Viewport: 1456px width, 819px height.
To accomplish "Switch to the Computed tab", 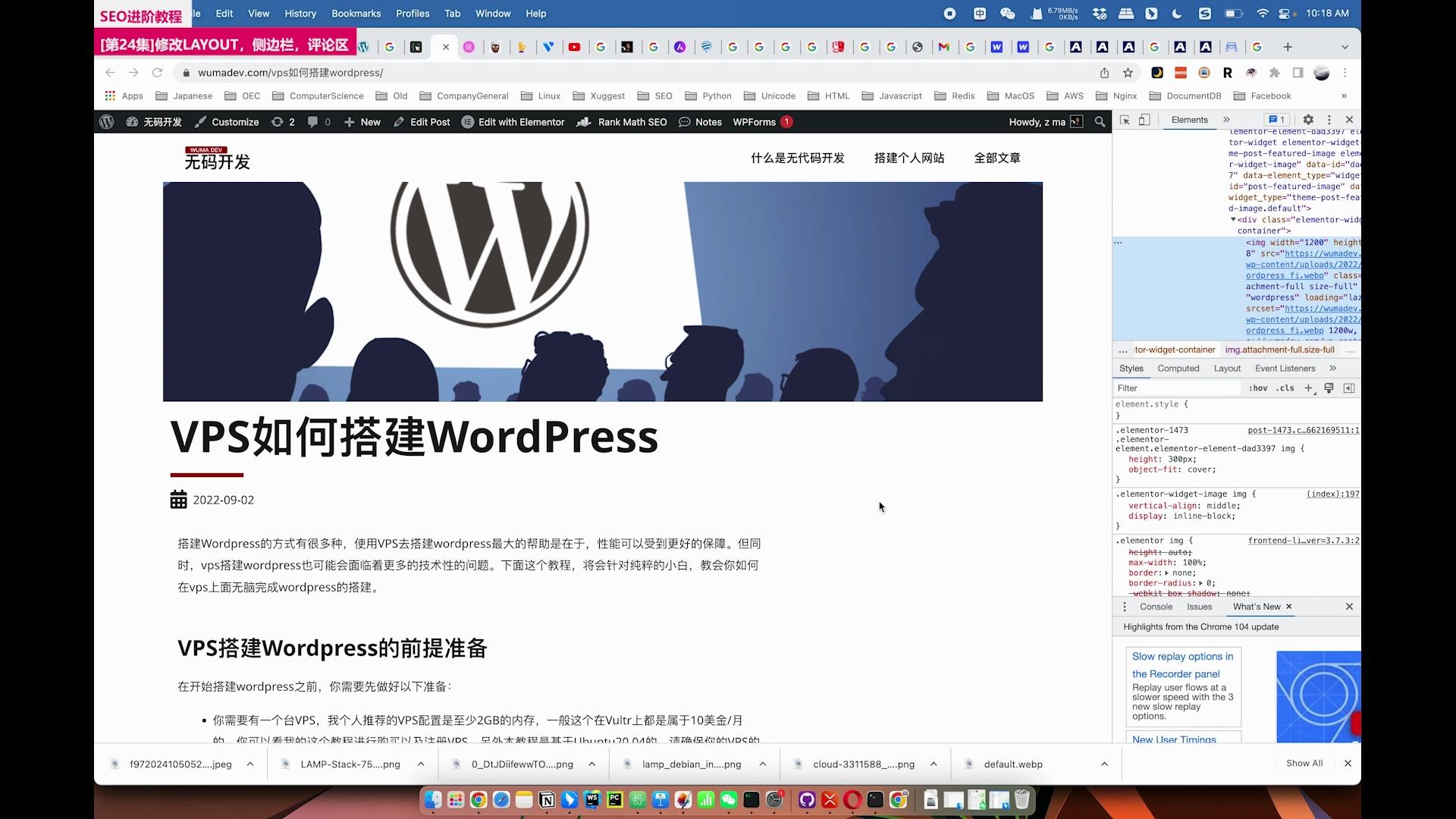I will coord(1178,369).
